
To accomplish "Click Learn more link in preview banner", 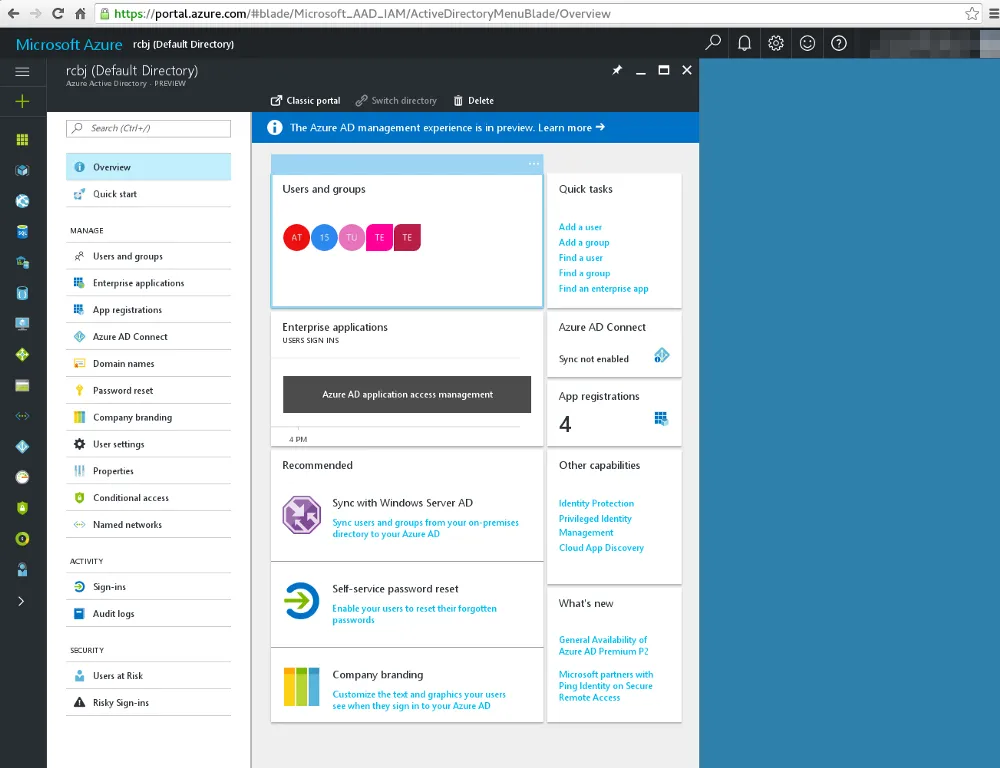I will click(x=571, y=128).
